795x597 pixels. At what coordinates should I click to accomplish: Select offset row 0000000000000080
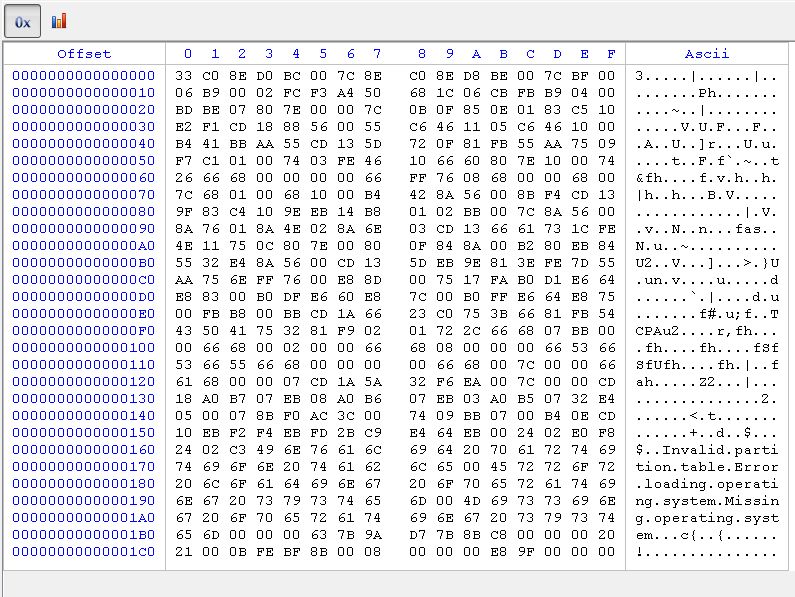tap(84, 211)
